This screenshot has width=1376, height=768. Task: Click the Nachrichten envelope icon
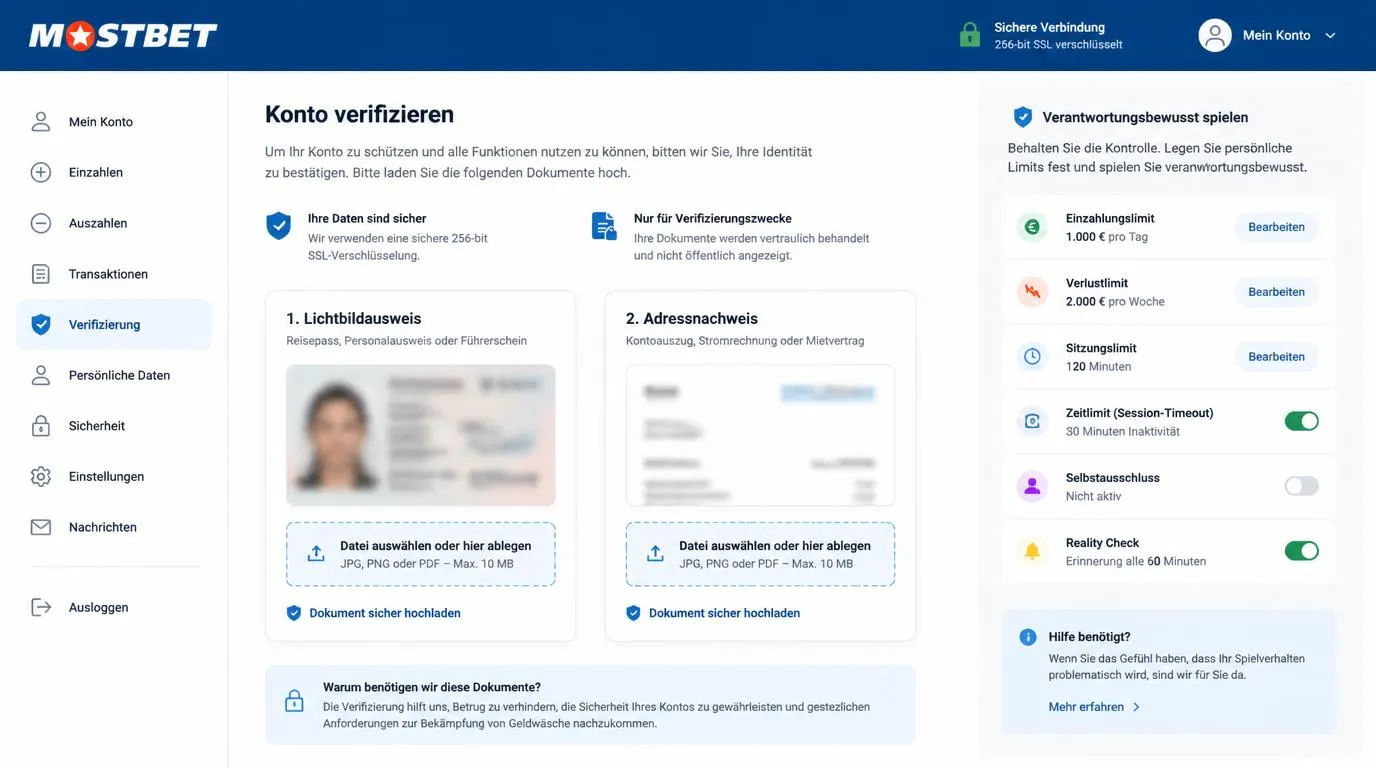coord(41,527)
